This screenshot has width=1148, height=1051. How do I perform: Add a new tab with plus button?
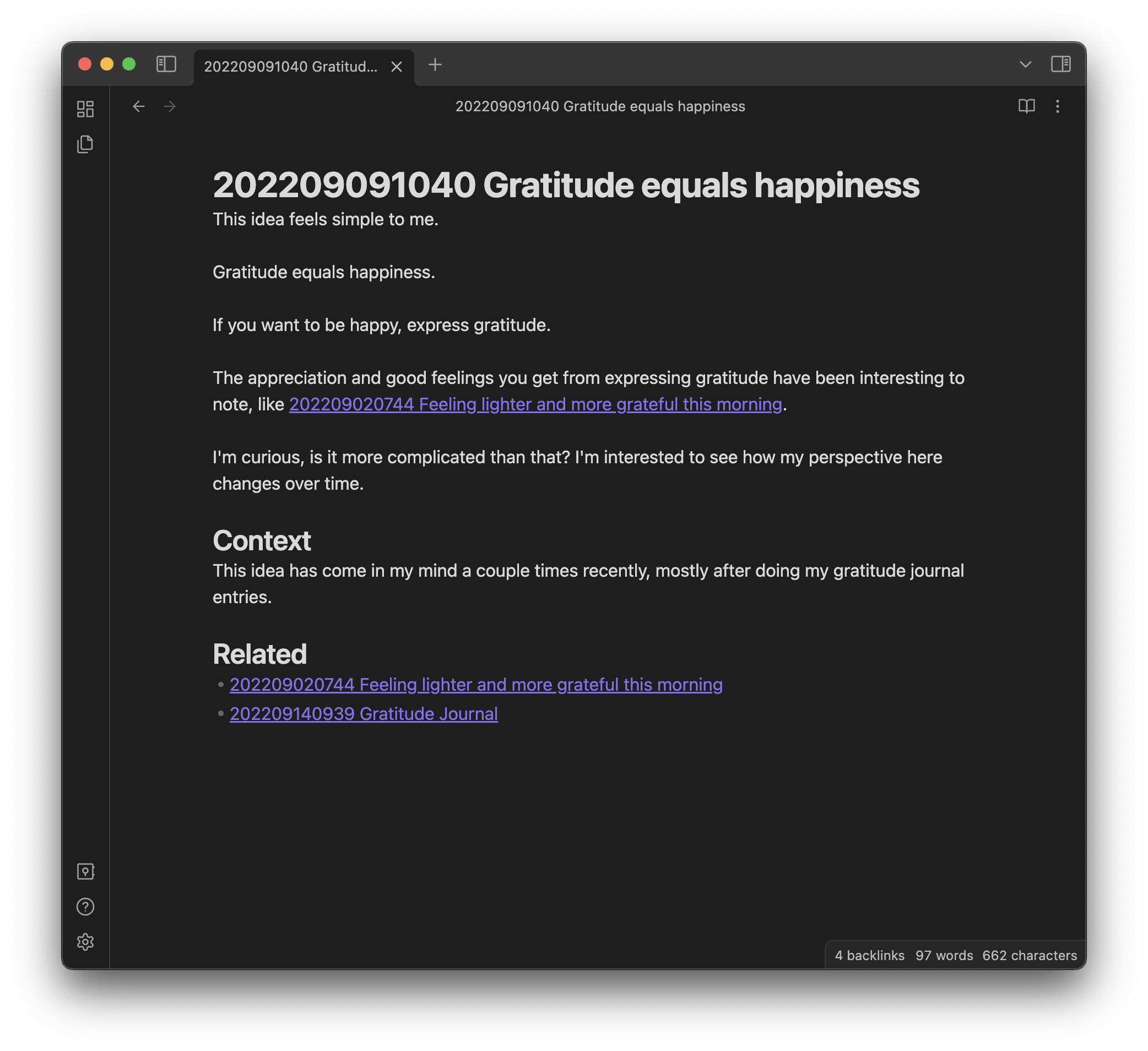[x=435, y=65]
